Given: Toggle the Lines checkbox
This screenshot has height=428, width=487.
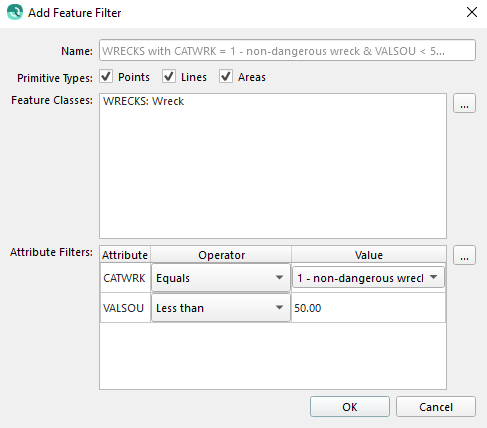Looking at the screenshot, I should (169, 77).
